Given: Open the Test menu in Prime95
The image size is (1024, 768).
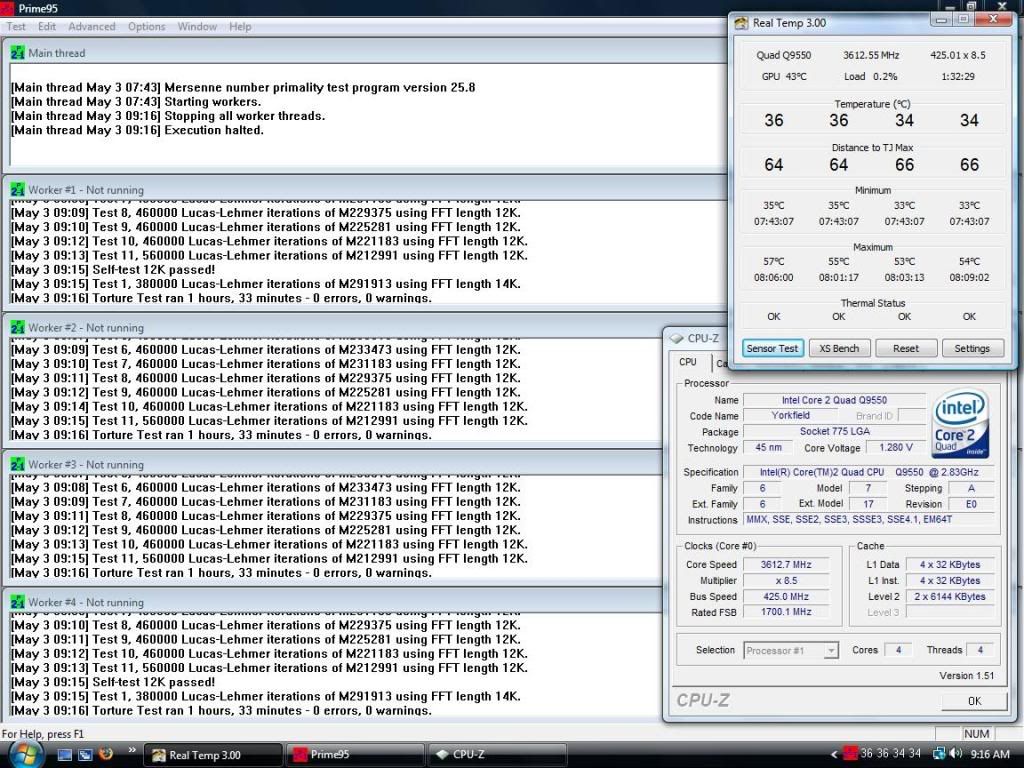Looking at the screenshot, I should (x=16, y=27).
